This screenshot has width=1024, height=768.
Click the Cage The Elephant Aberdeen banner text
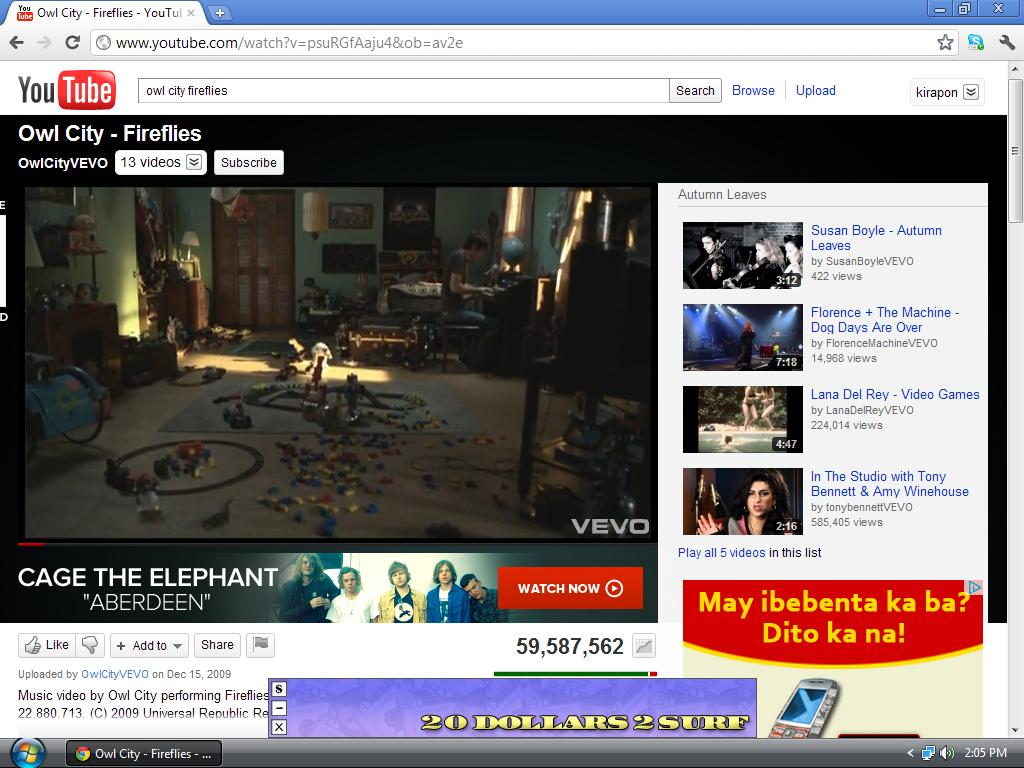click(148, 588)
